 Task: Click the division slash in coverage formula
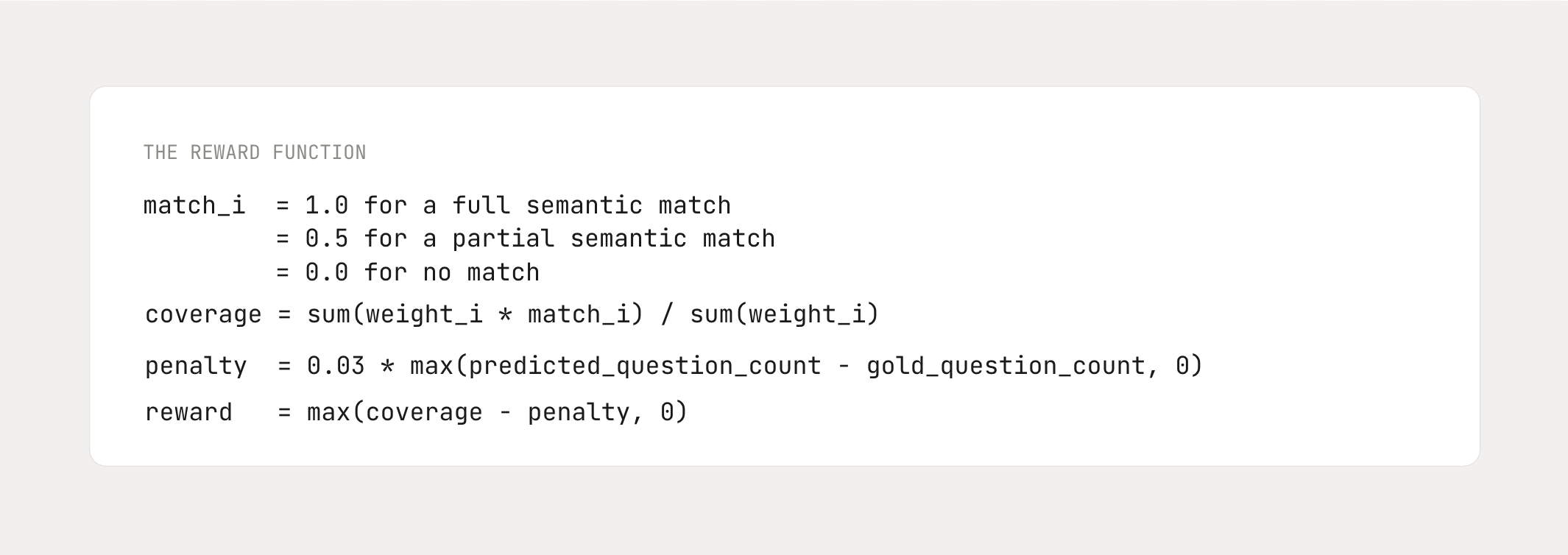click(667, 315)
